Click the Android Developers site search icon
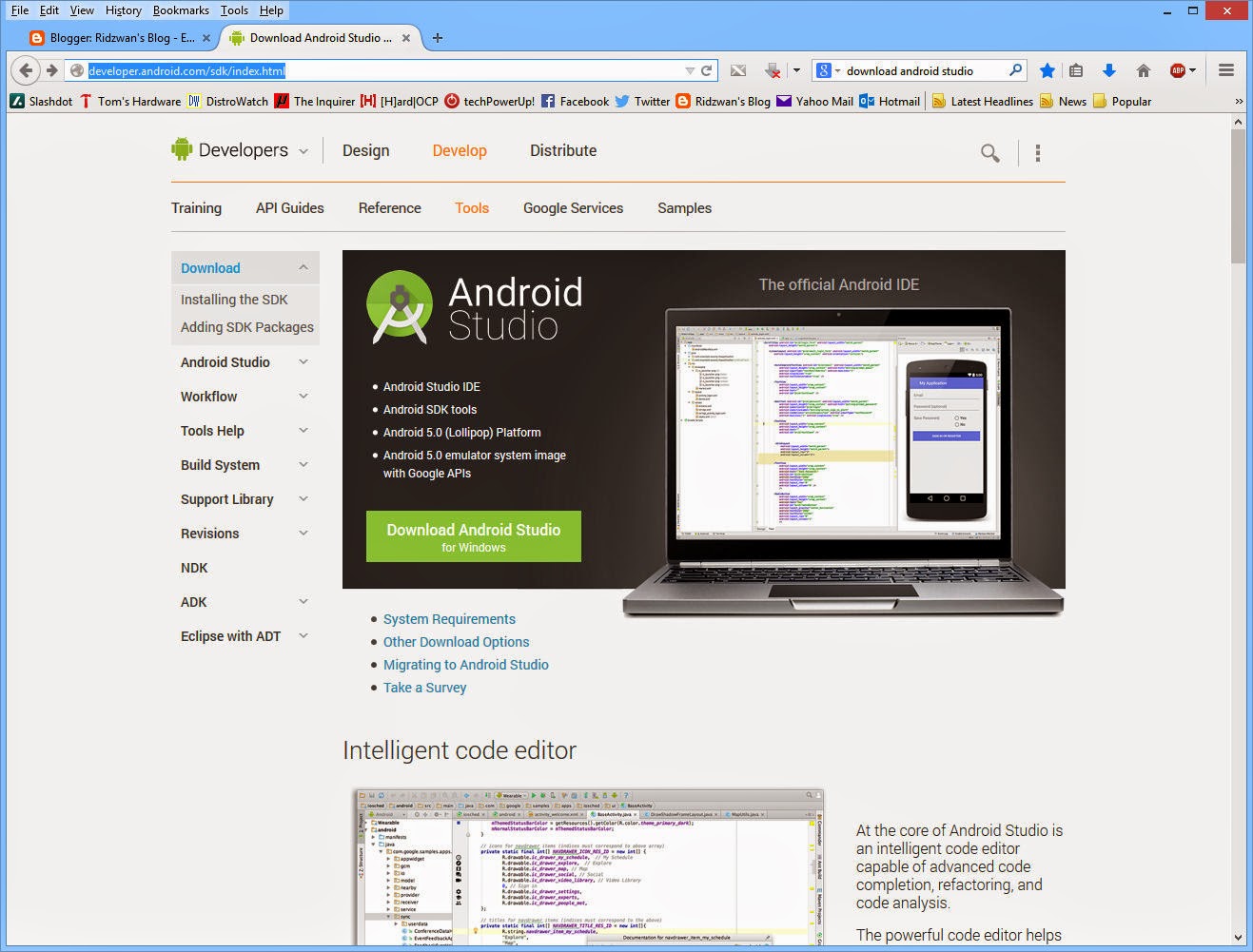1253x952 pixels. pos(990,152)
